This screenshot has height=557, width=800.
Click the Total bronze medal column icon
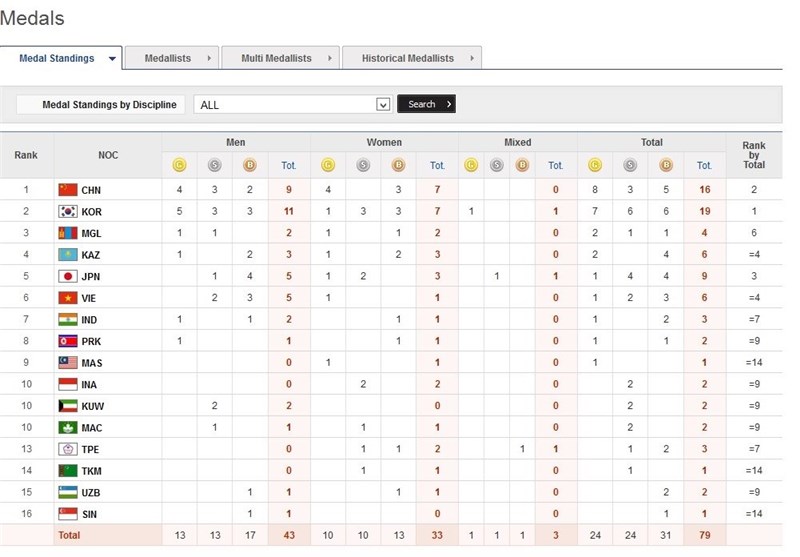pyautogui.click(x=666, y=165)
